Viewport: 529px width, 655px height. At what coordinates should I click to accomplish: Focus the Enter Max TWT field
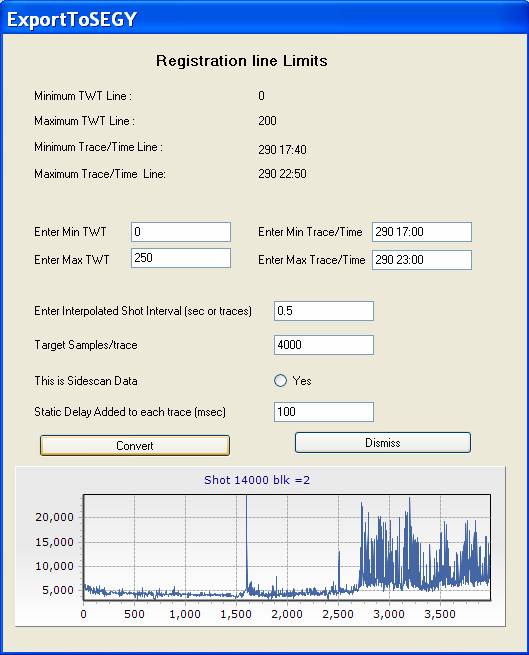181,258
